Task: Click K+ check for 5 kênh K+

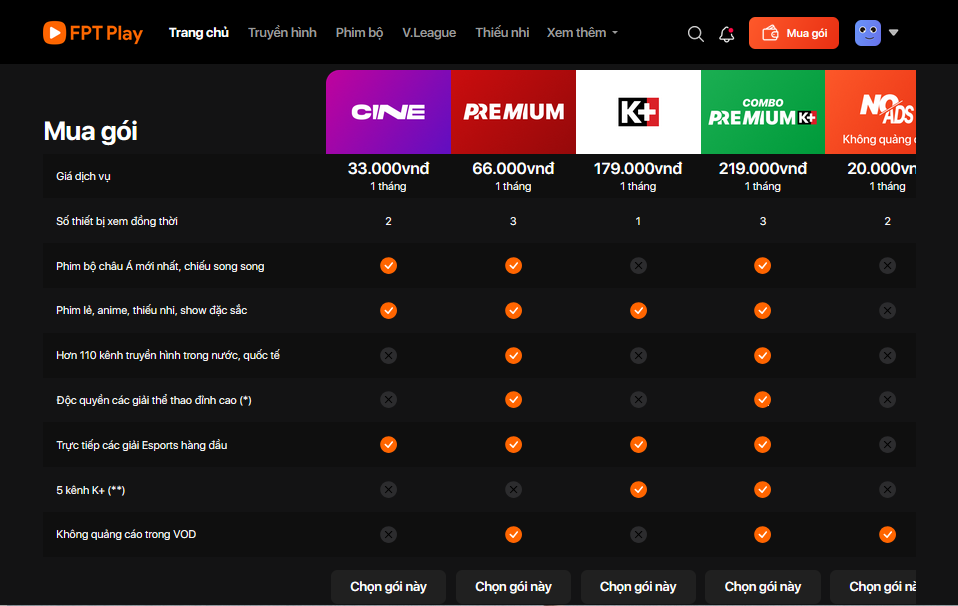Action: [638, 489]
